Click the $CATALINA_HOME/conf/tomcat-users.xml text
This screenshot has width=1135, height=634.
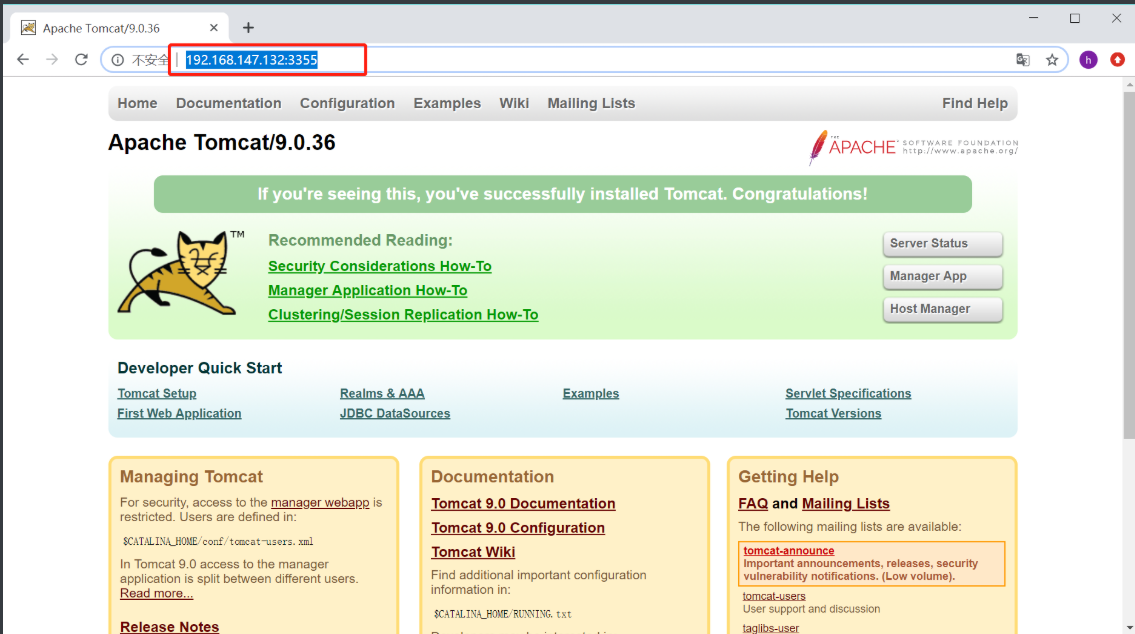218,541
